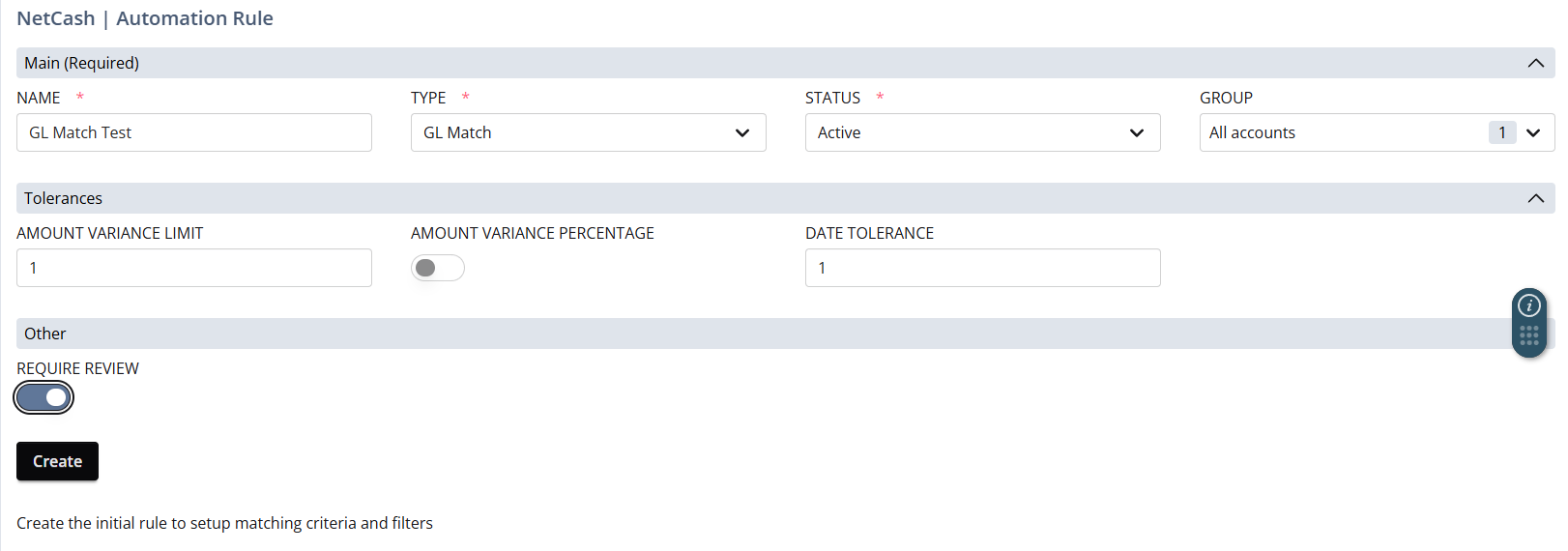The width and height of the screenshot is (1568, 551).
Task: Open the All accounts group dropdown
Action: (1378, 132)
